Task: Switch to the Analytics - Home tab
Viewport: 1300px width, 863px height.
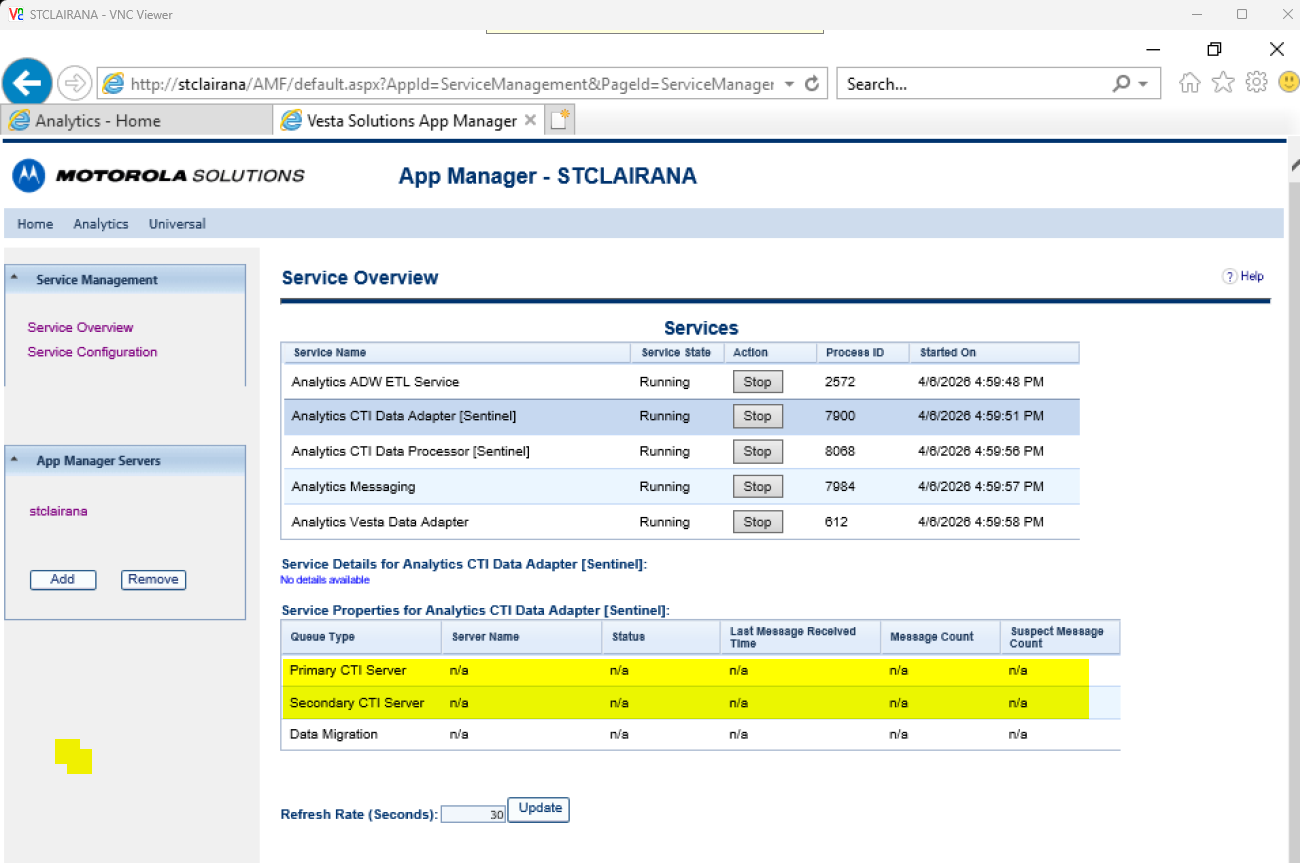Action: coord(137,121)
